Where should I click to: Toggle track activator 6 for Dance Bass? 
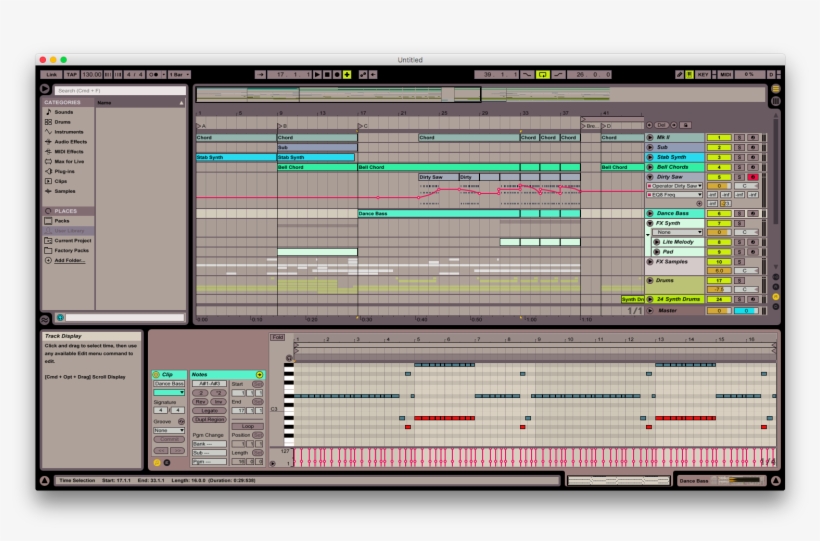tap(719, 213)
